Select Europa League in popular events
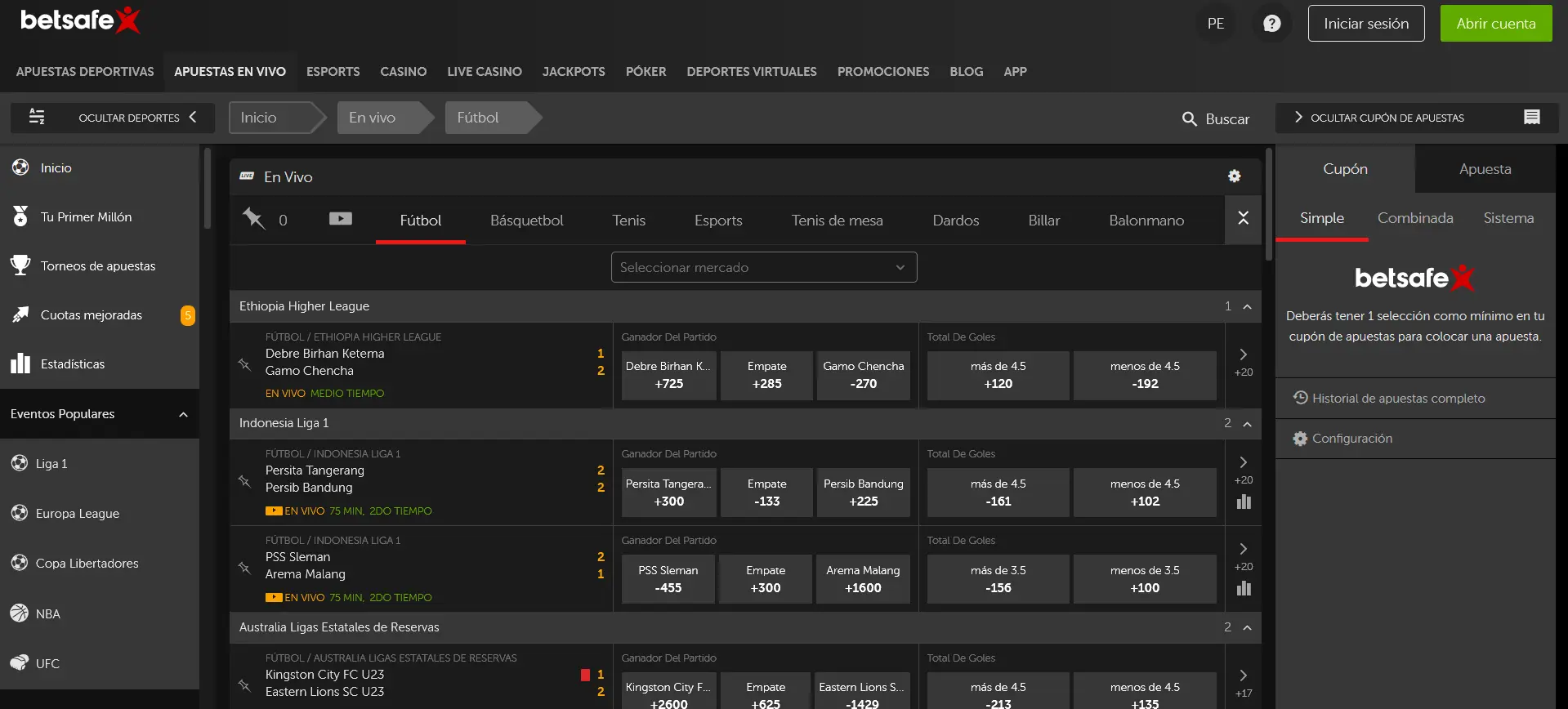Image resolution: width=1568 pixels, height=709 pixels. [100, 514]
